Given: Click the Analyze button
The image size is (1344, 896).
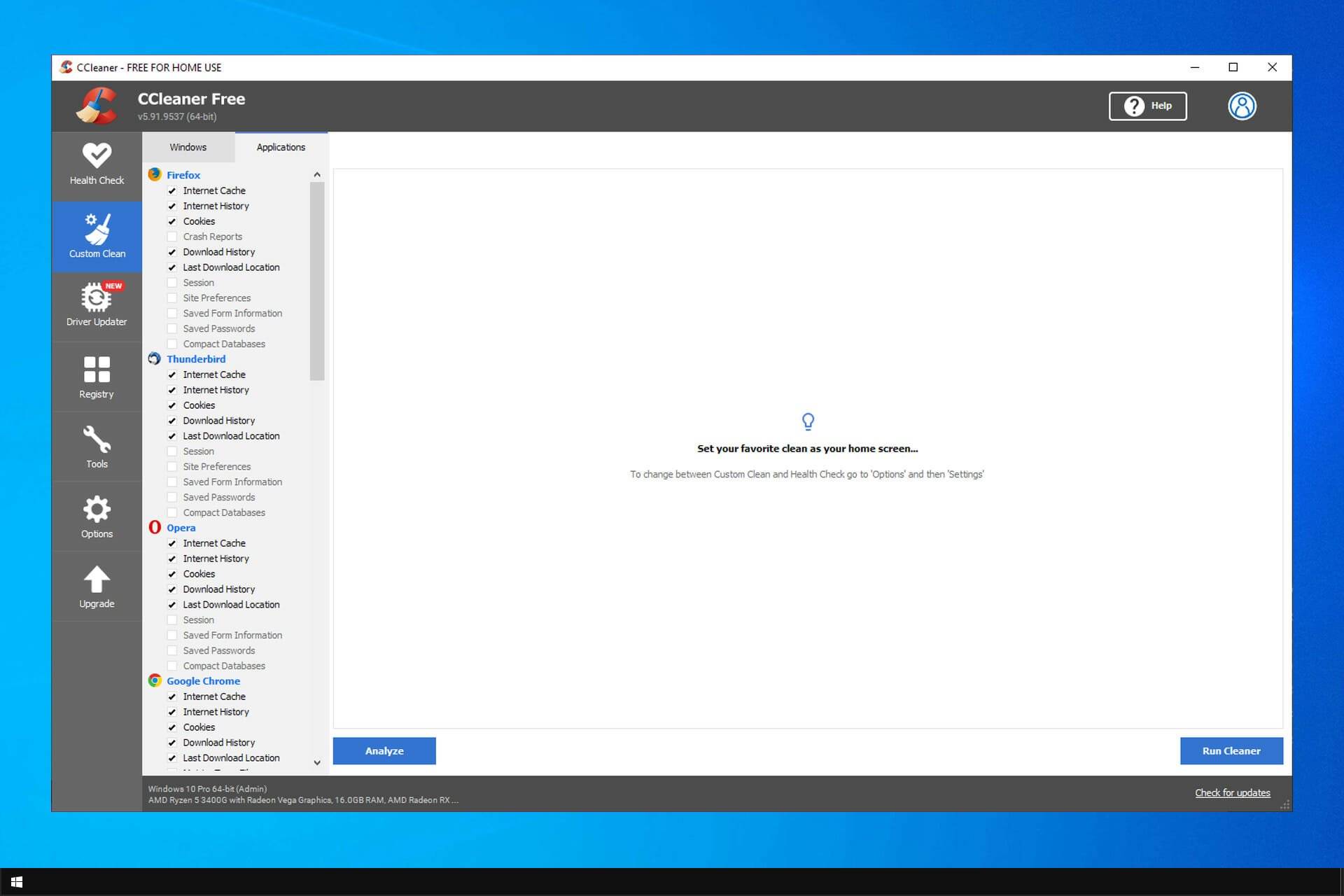Looking at the screenshot, I should [x=384, y=750].
